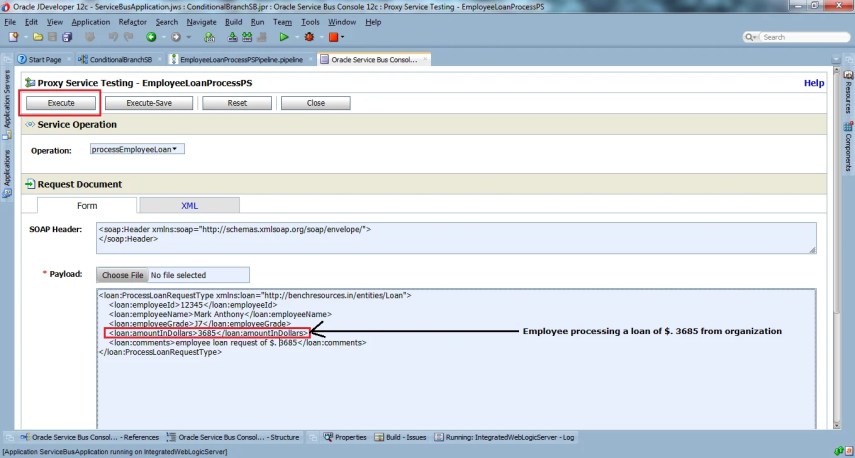855x458 pixels.
Task: Open the Window menu
Action: (342, 22)
